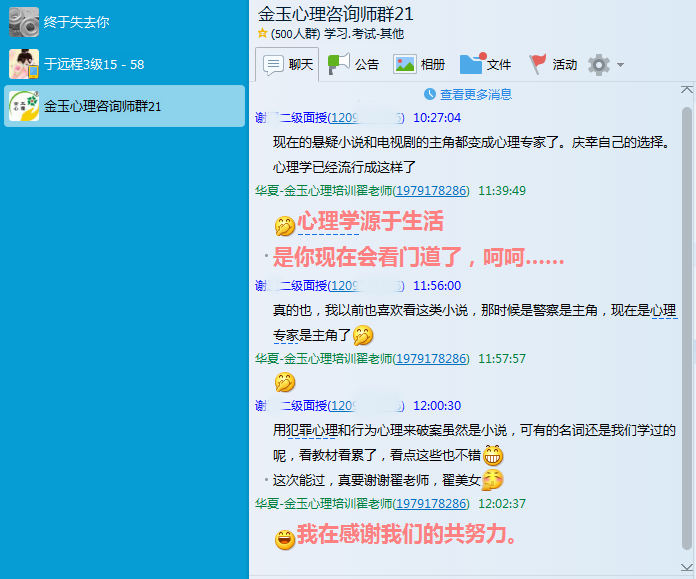Click the cartoon avatar of 于远程3级15

click(24, 64)
